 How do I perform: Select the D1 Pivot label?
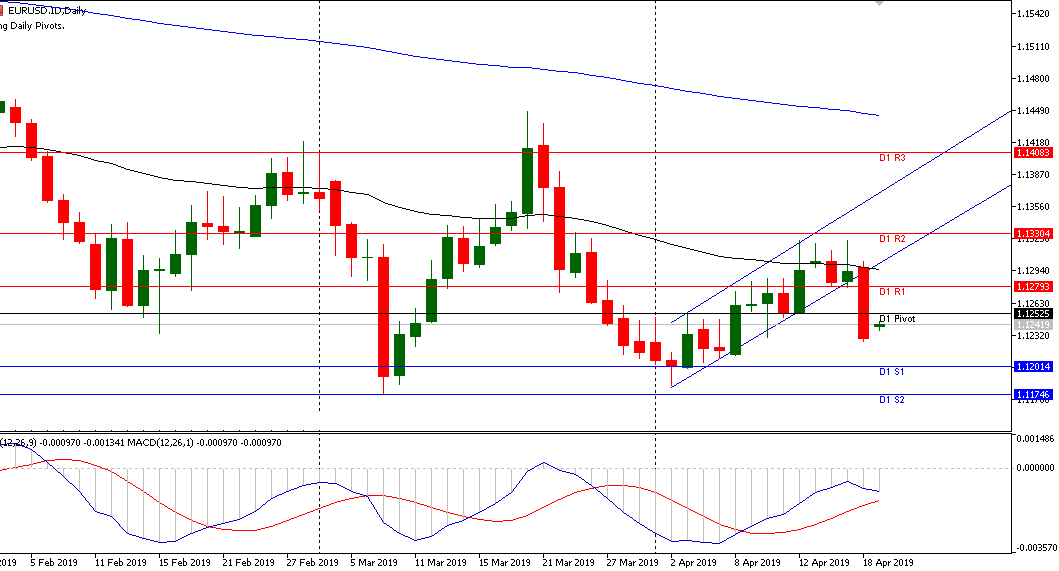click(x=897, y=319)
